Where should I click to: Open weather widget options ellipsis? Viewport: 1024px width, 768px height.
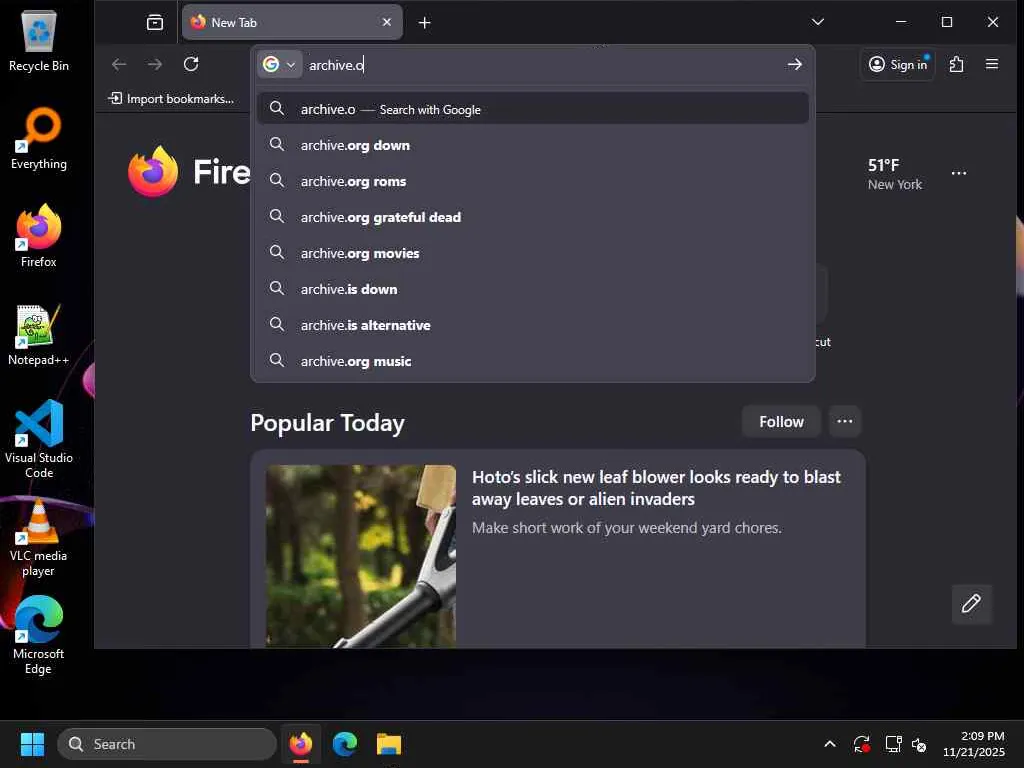click(x=958, y=173)
